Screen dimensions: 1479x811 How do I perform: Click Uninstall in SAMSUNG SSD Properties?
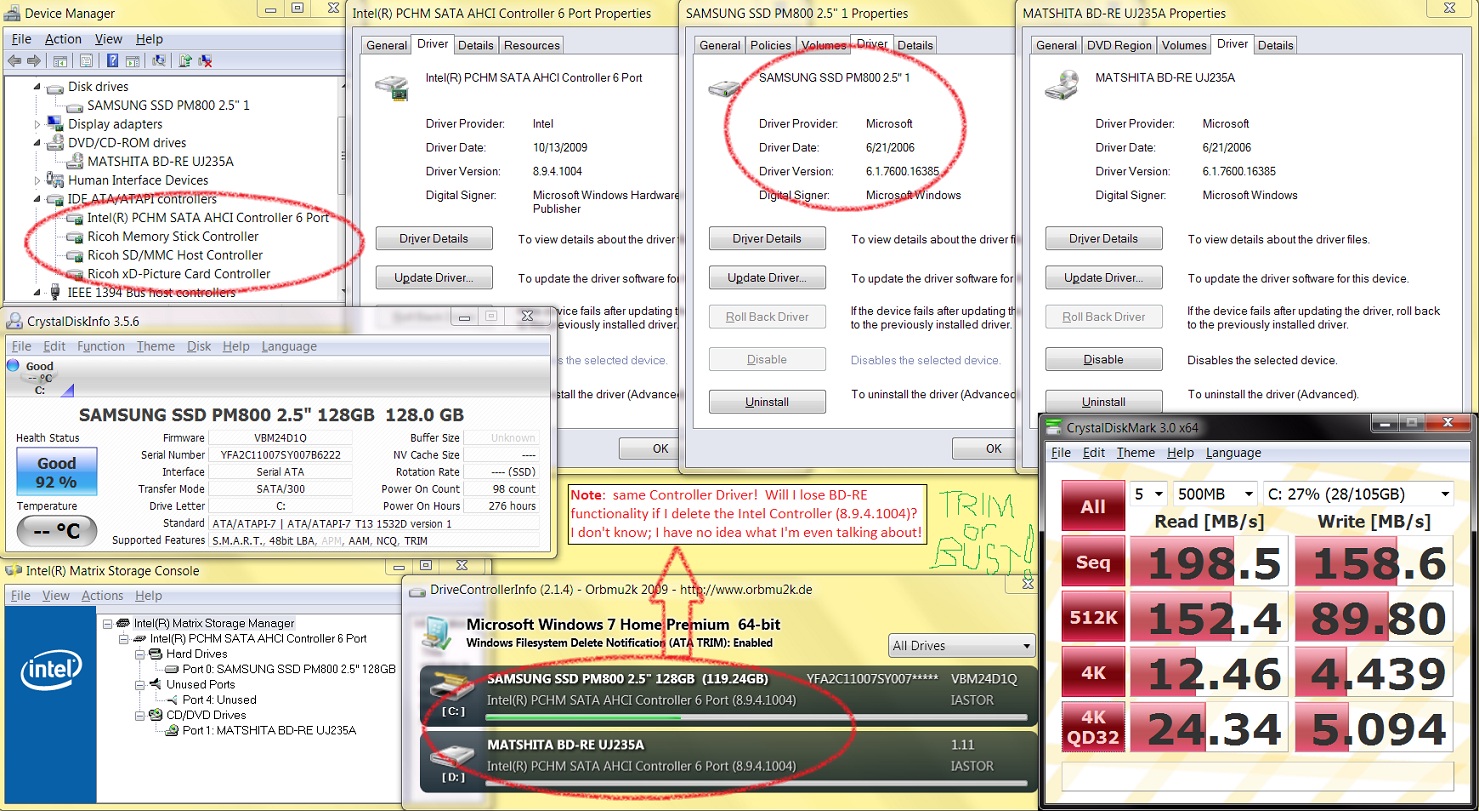[767, 402]
